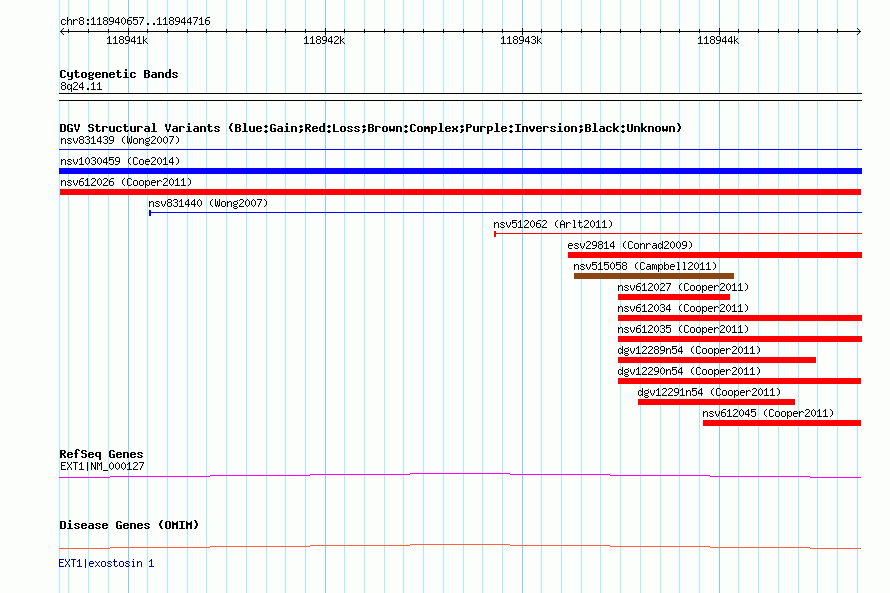
Task: Open the DGV Structural Variants track title
Action: click(x=370, y=128)
